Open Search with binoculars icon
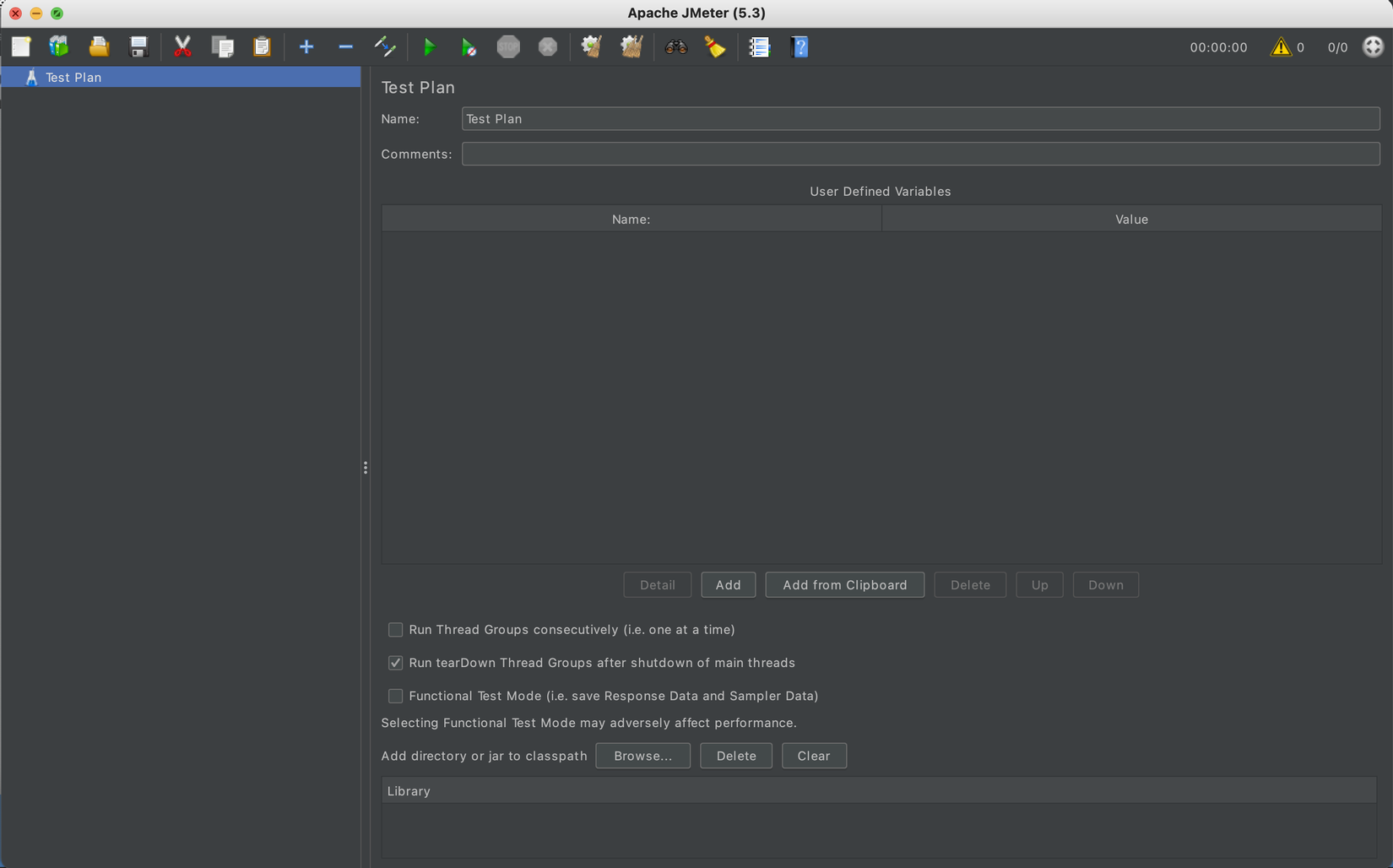This screenshot has width=1393, height=868. 675,47
